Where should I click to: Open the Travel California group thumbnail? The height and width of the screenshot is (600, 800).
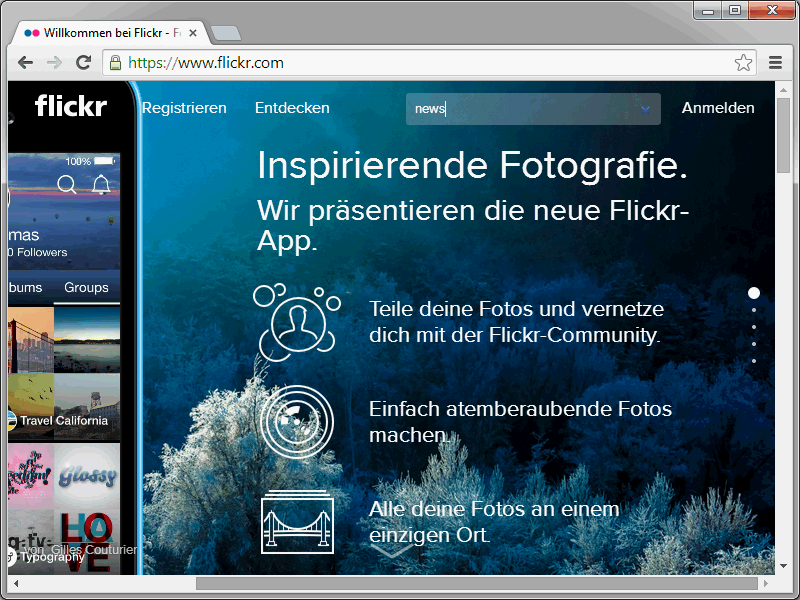64,407
